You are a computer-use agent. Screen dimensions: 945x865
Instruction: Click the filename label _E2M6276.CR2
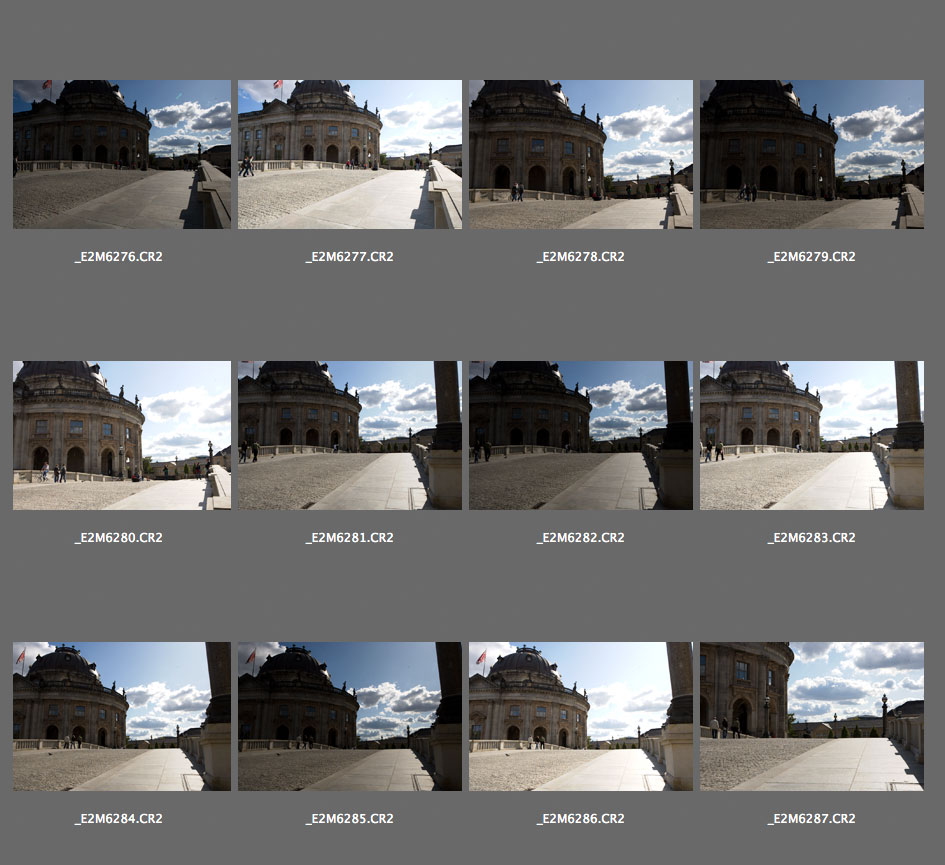(x=119, y=257)
